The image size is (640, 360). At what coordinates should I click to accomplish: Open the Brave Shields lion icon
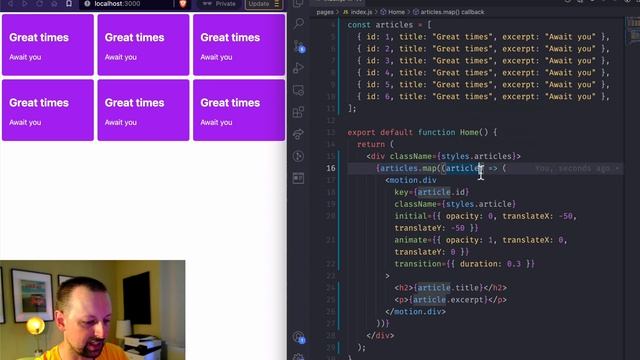182,4
